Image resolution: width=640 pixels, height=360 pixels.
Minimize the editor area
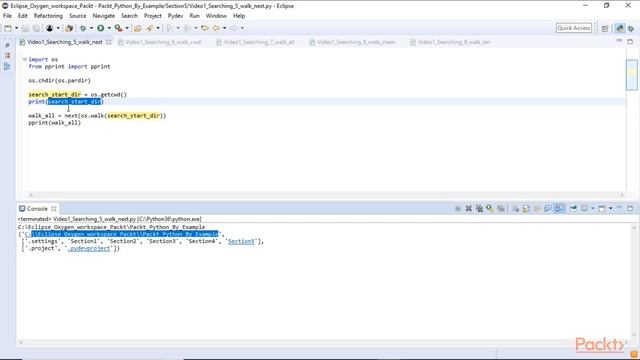coord(619,41)
